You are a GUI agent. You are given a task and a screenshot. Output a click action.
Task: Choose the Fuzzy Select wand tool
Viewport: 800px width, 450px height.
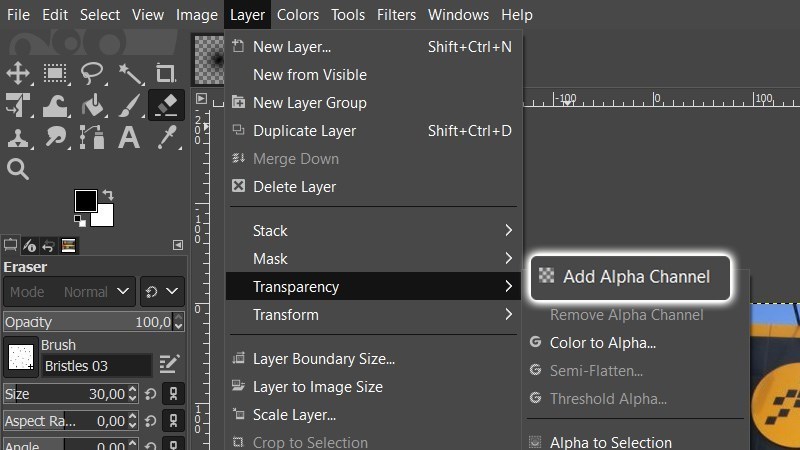(x=130, y=73)
